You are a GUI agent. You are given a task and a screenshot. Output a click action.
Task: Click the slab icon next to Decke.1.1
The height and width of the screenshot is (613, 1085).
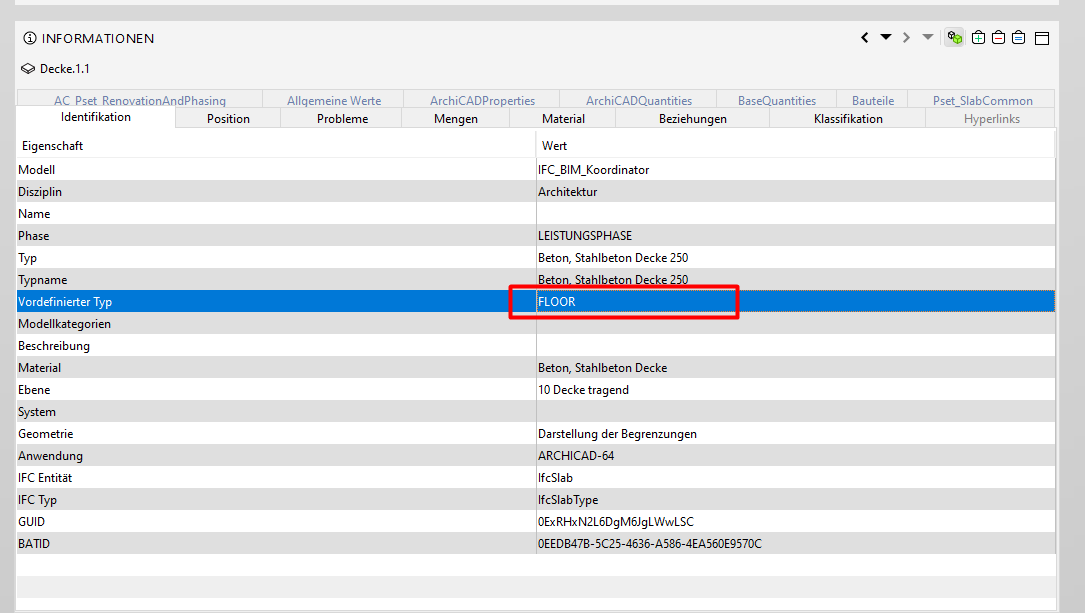(x=28, y=68)
